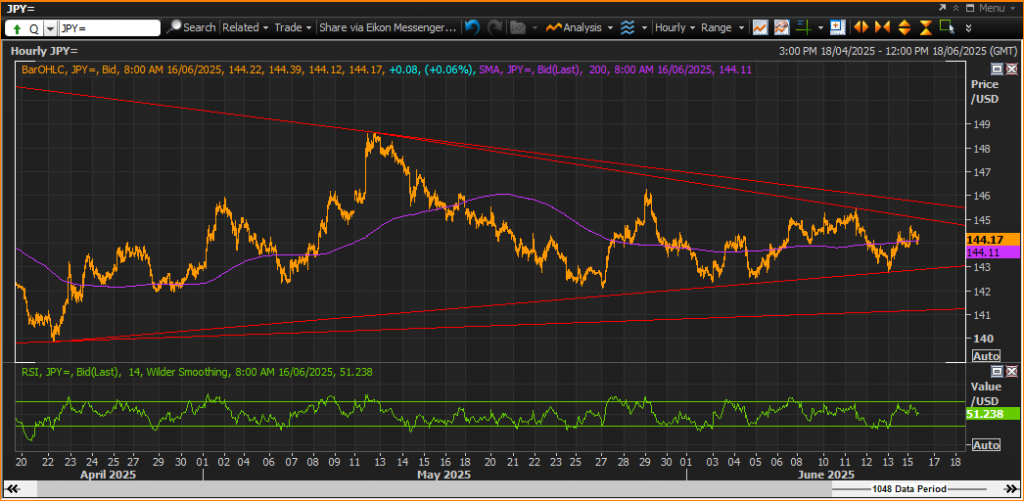Open the Trade menu

pos(293,27)
